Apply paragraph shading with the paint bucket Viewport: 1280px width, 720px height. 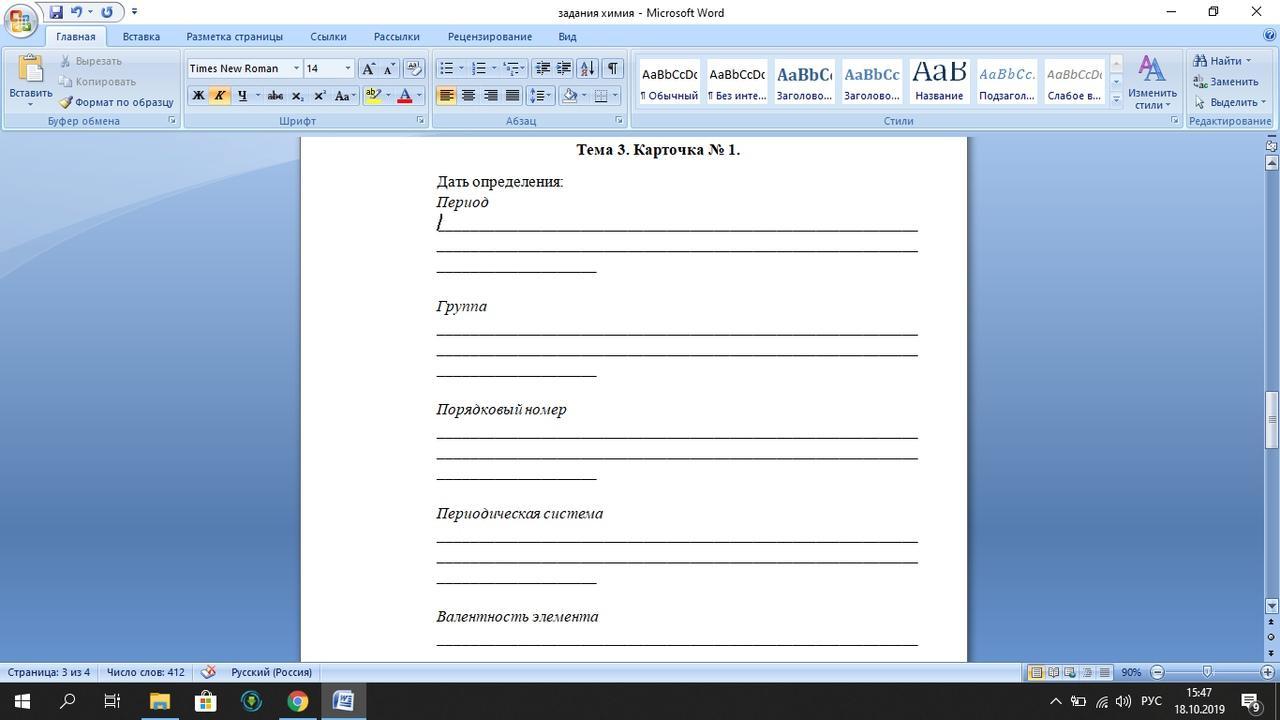(569, 96)
